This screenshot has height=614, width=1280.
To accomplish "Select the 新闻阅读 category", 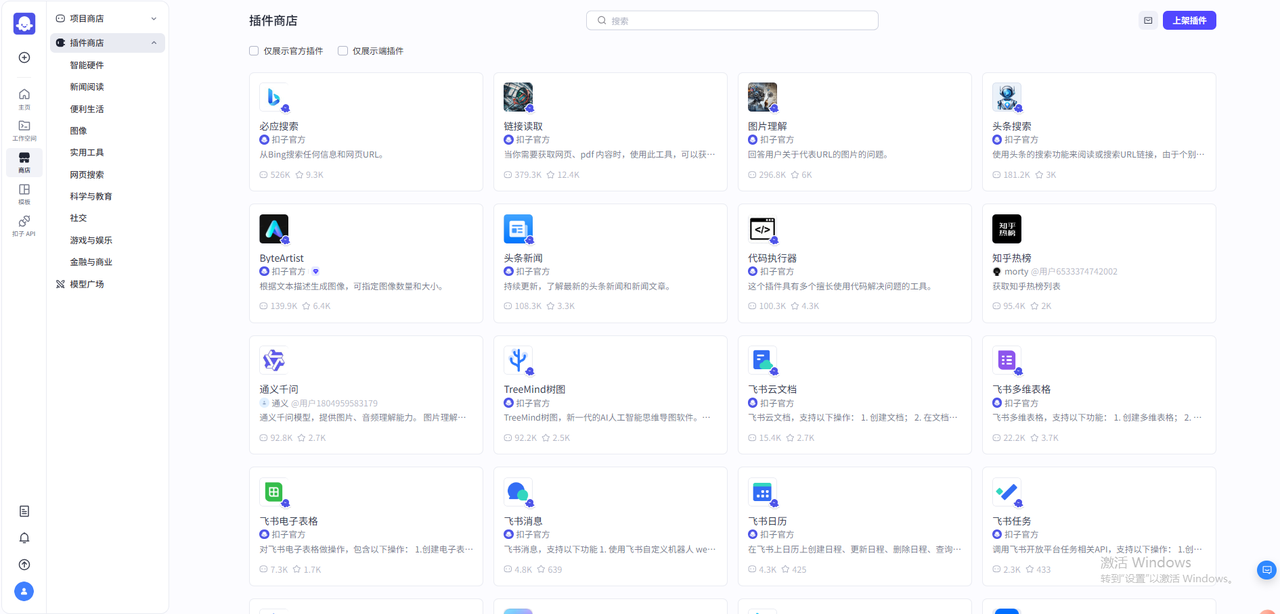I will (x=86, y=87).
